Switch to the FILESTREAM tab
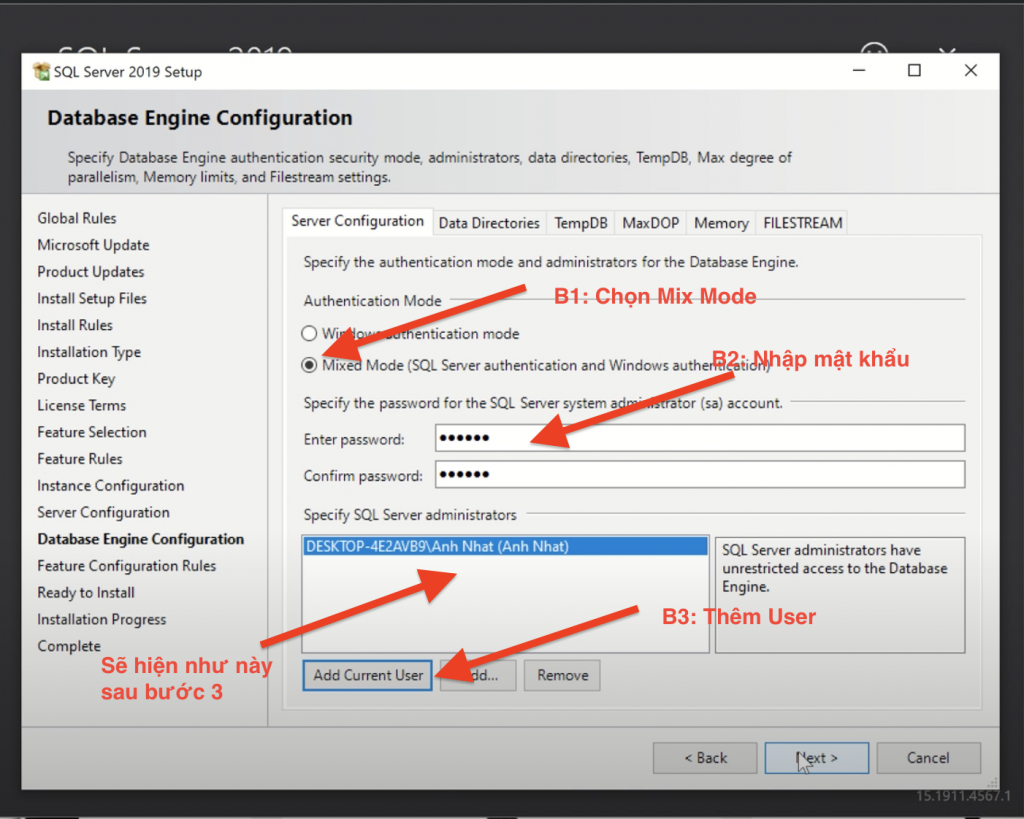 pos(803,223)
